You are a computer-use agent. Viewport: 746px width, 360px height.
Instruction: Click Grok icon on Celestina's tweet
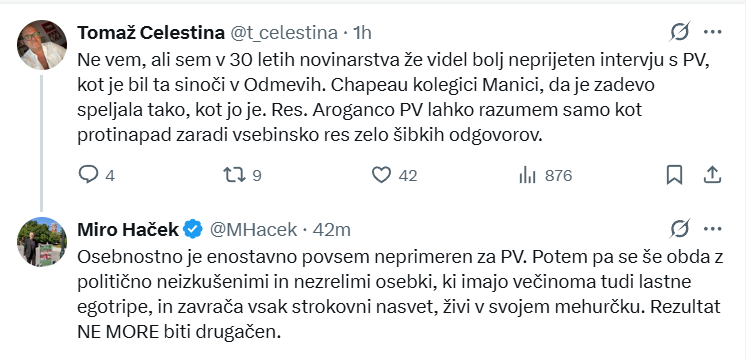[680, 32]
